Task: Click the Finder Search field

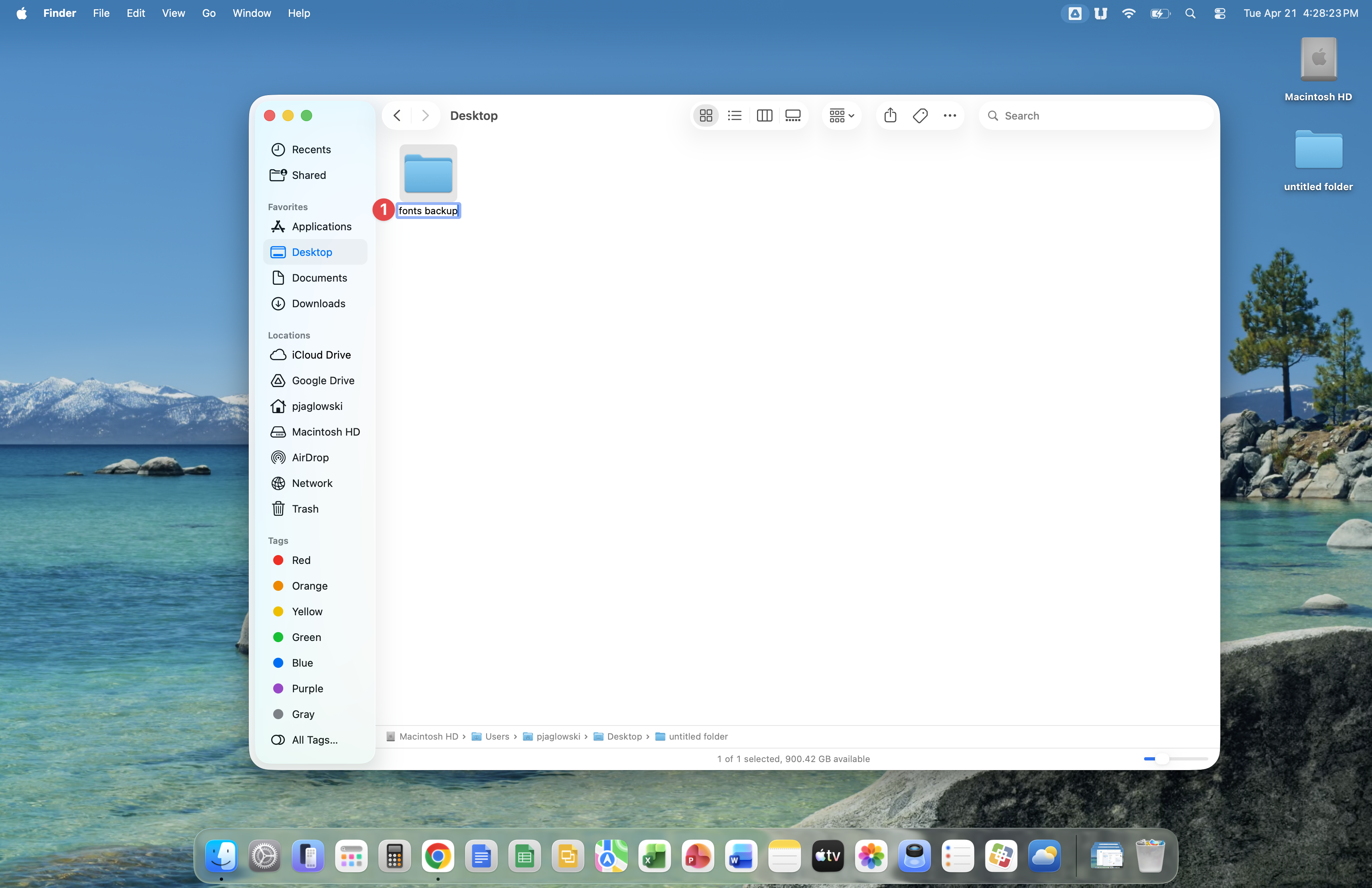Action: (1095, 116)
